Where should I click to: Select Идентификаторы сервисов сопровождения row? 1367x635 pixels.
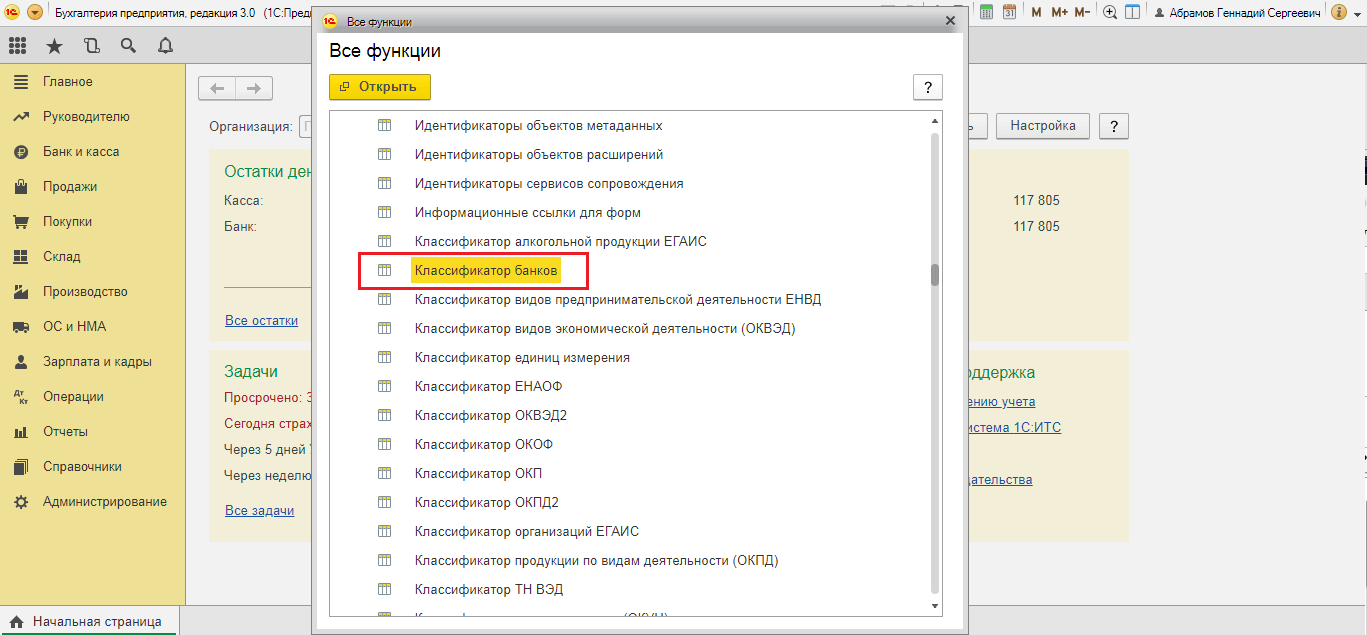[549, 184]
